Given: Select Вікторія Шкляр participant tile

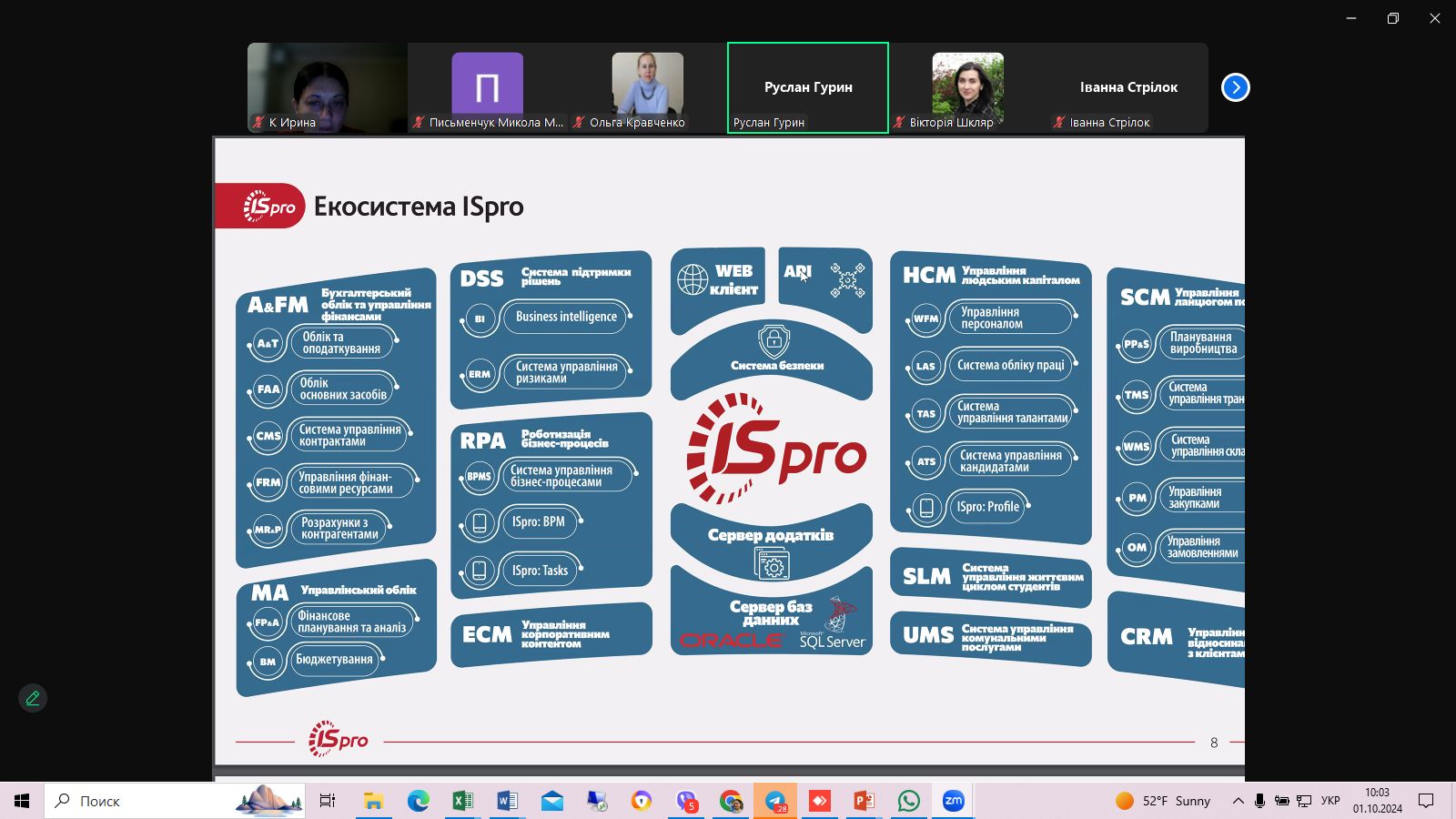Looking at the screenshot, I should pos(968,87).
